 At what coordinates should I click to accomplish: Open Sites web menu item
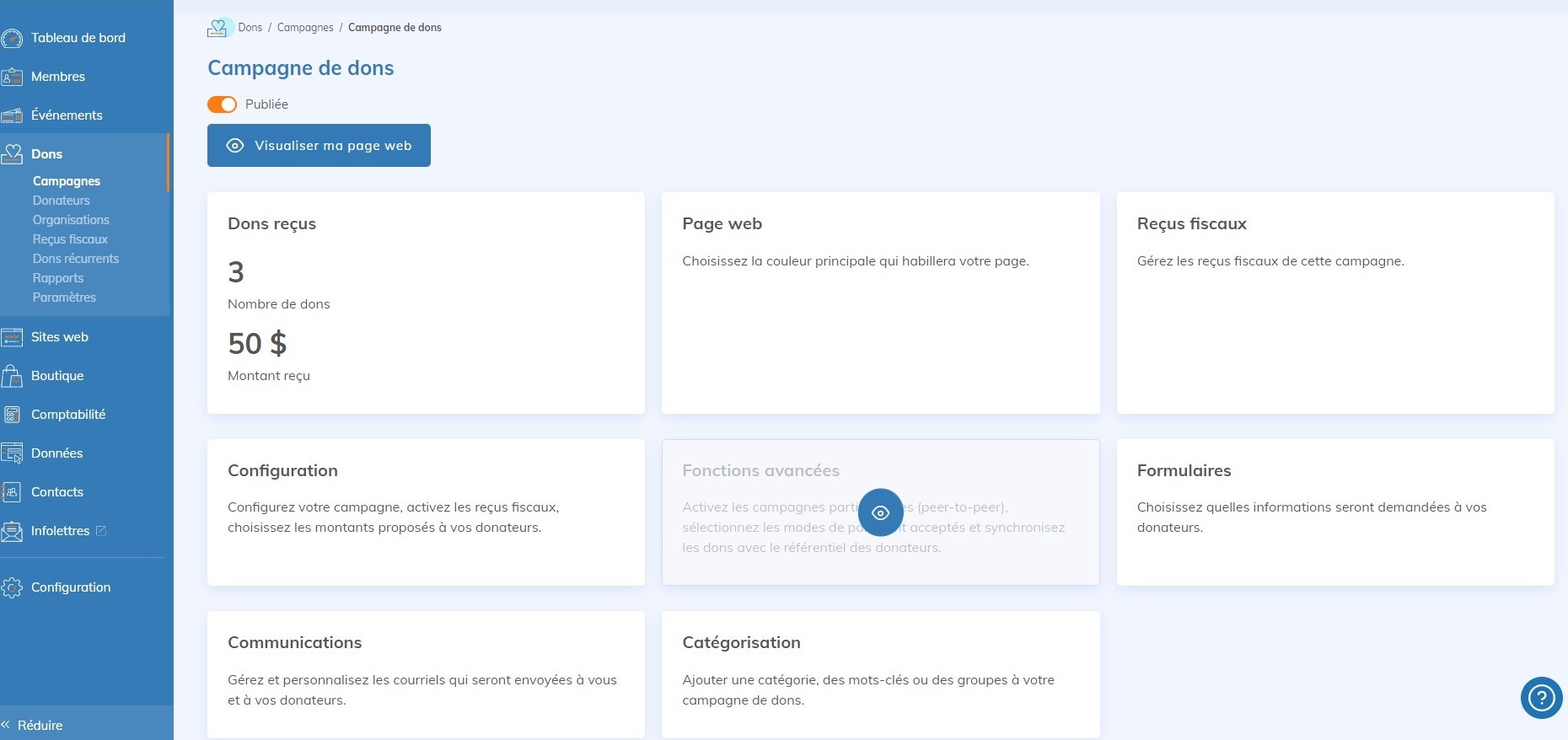[60, 337]
